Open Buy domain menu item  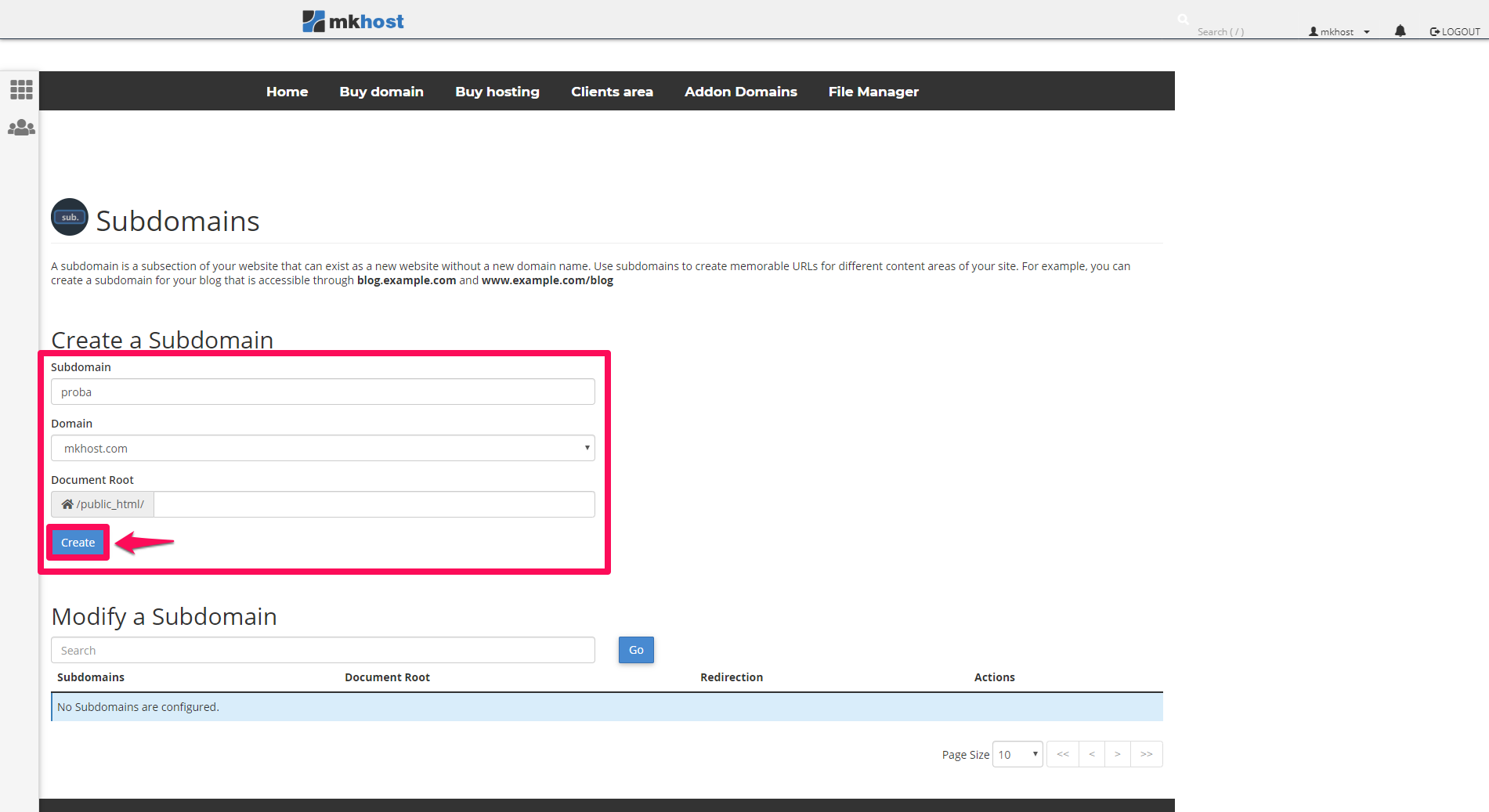click(381, 92)
